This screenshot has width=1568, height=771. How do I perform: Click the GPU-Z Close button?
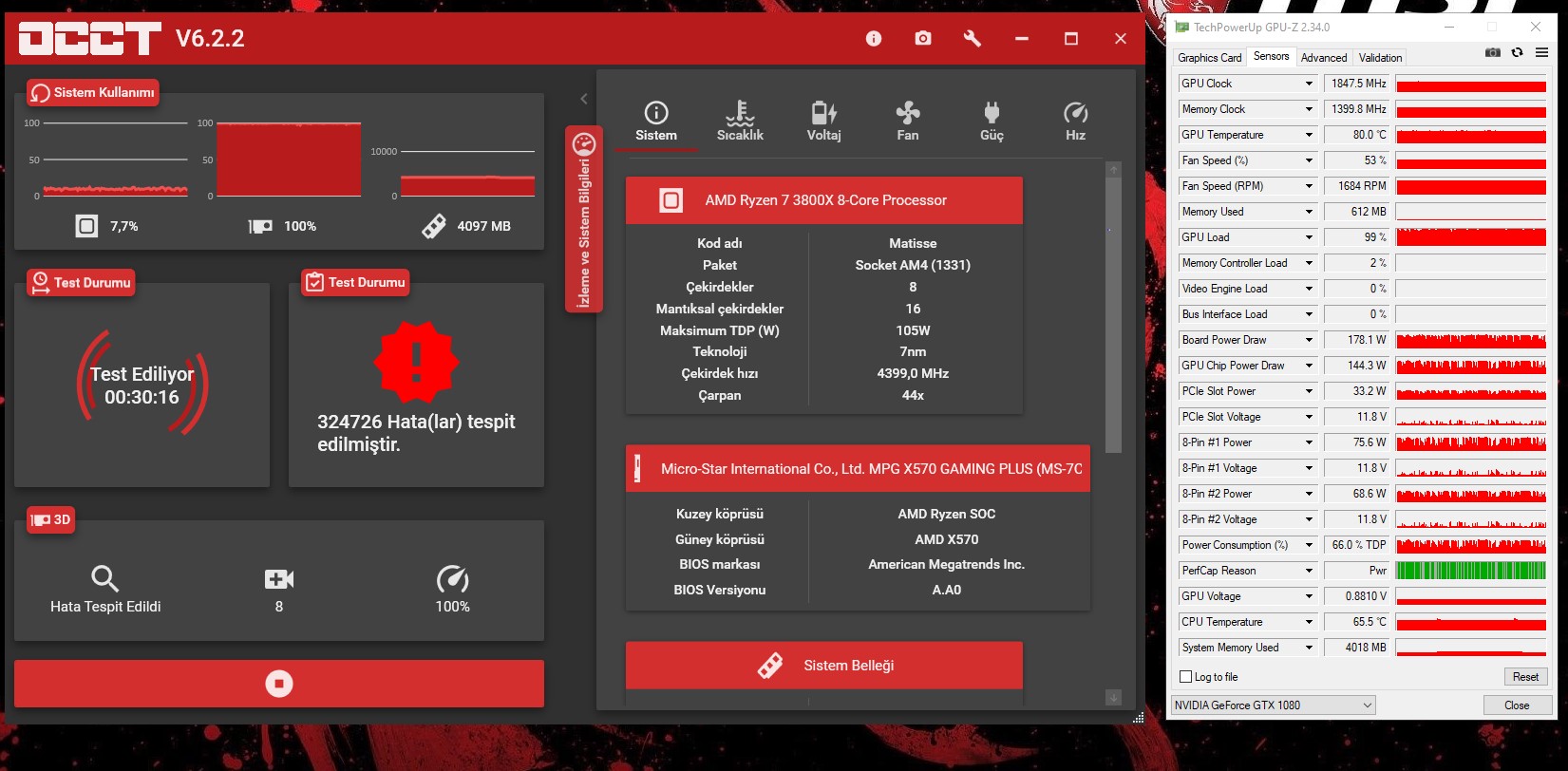tap(1517, 705)
